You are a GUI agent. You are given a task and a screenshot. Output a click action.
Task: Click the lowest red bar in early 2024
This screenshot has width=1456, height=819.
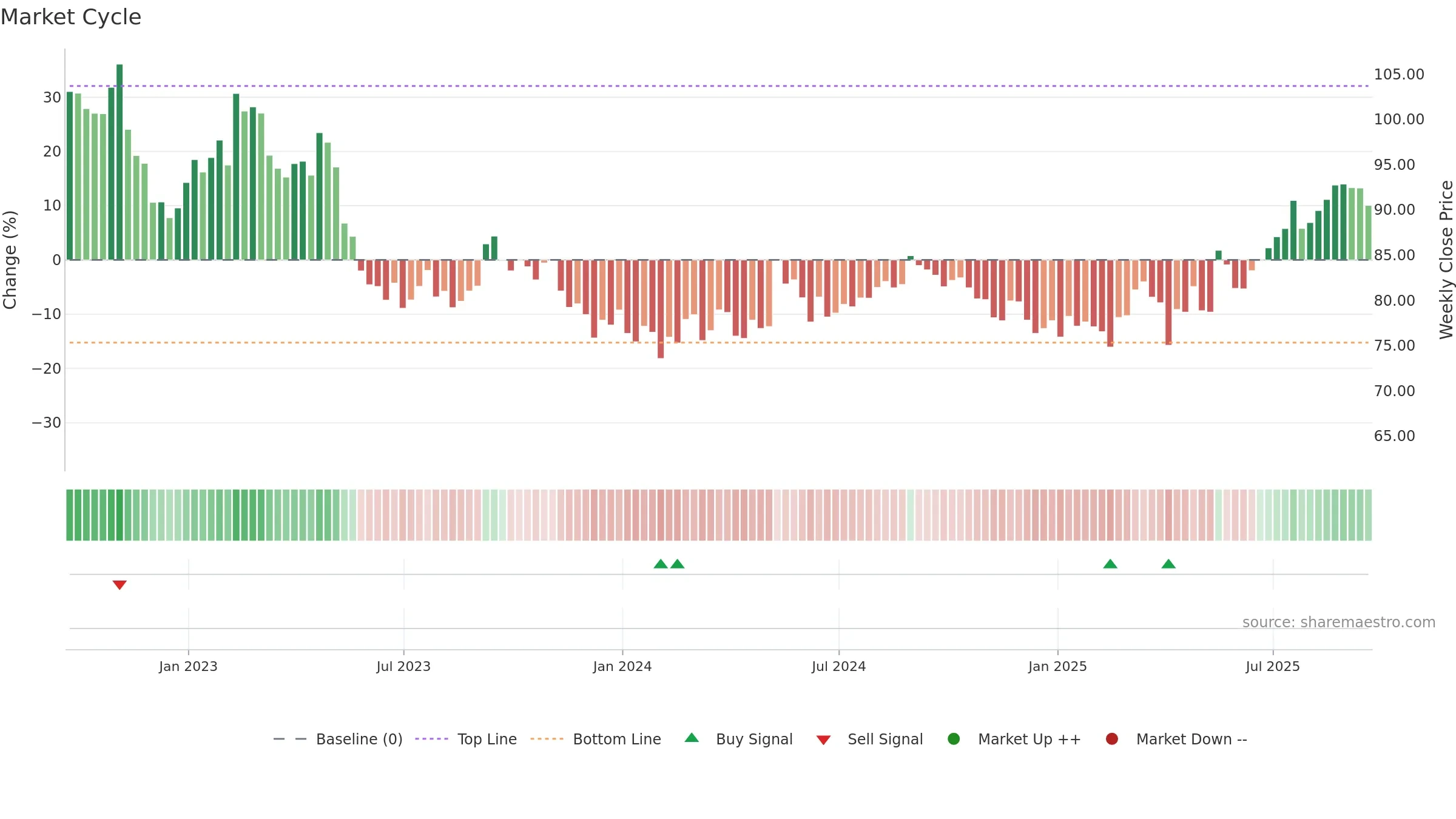pyautogui.click(x=661, y=309)
